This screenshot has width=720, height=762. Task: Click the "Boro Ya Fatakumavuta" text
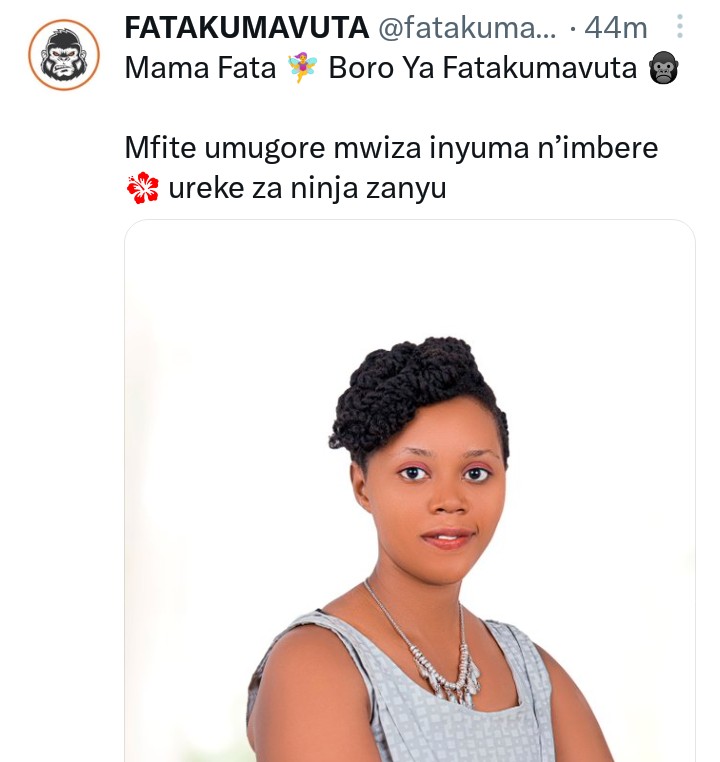[x=482, y=68]
